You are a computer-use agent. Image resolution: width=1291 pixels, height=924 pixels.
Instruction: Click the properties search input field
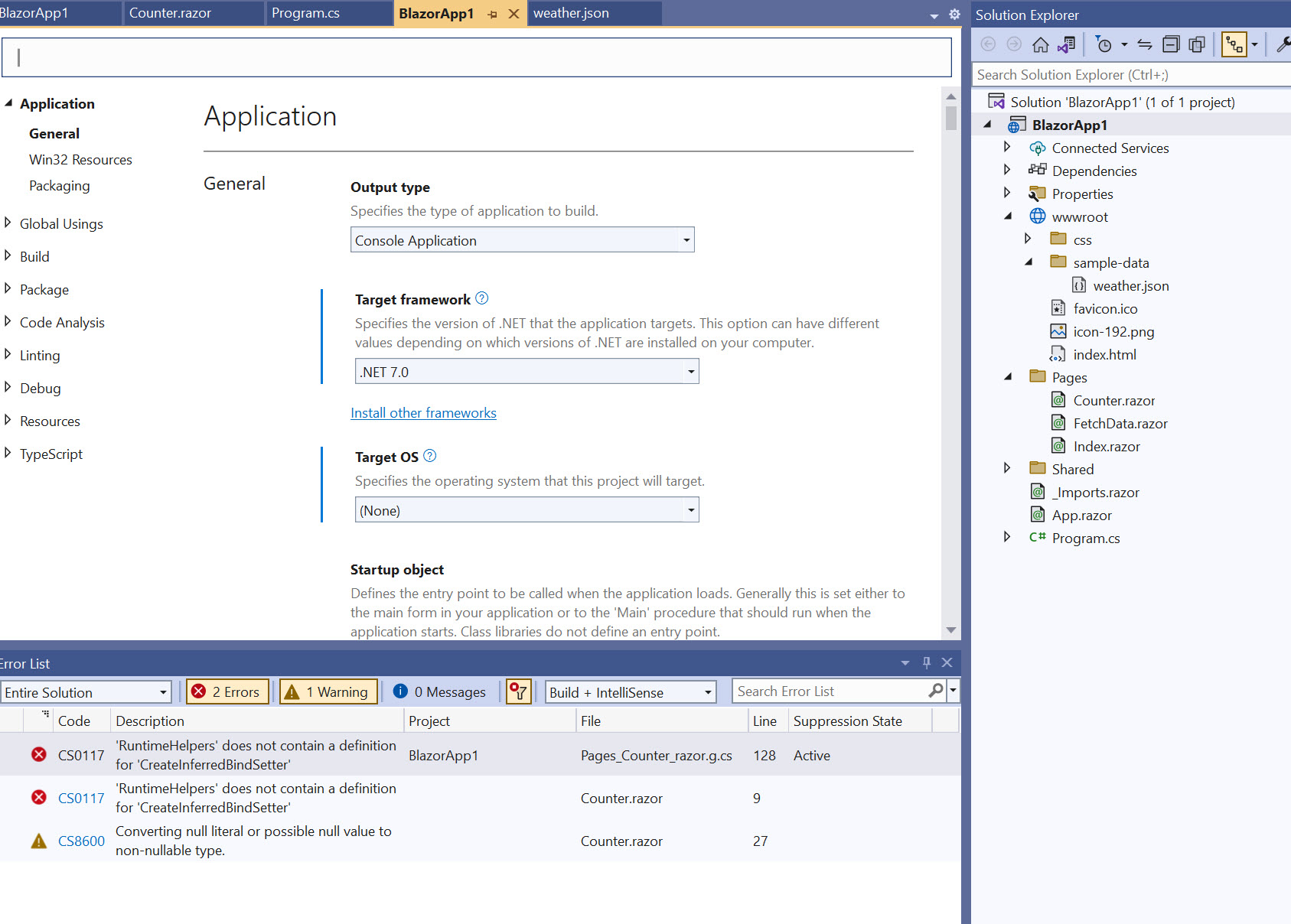point(476,57)
